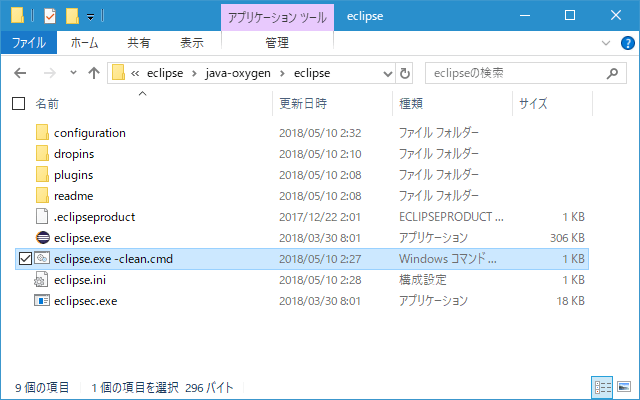Screen dimensions: 640x400
Task: Select the .eclipseproduct file icon
Action: click(42, 217)
